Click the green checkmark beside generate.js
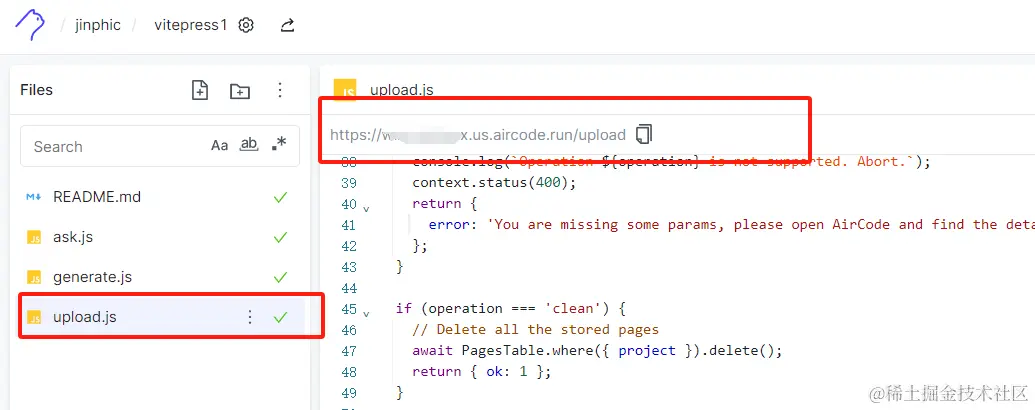This screenshot has width=1035, height=410. point(281,277)
